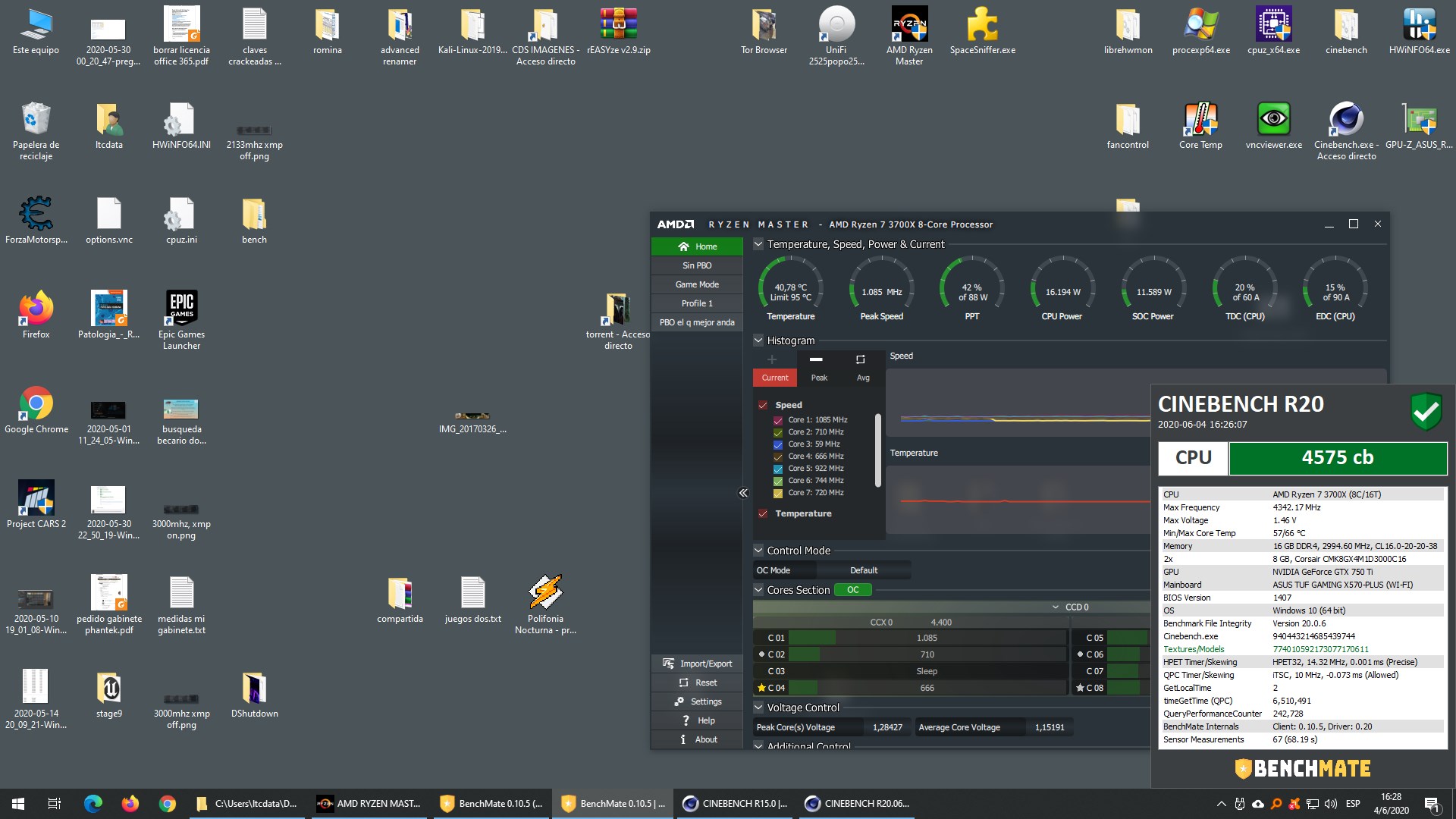Uncheck Core 3 speed checkbox
This screenshot has height=819, width=1456.
click(x=778, y=444)
